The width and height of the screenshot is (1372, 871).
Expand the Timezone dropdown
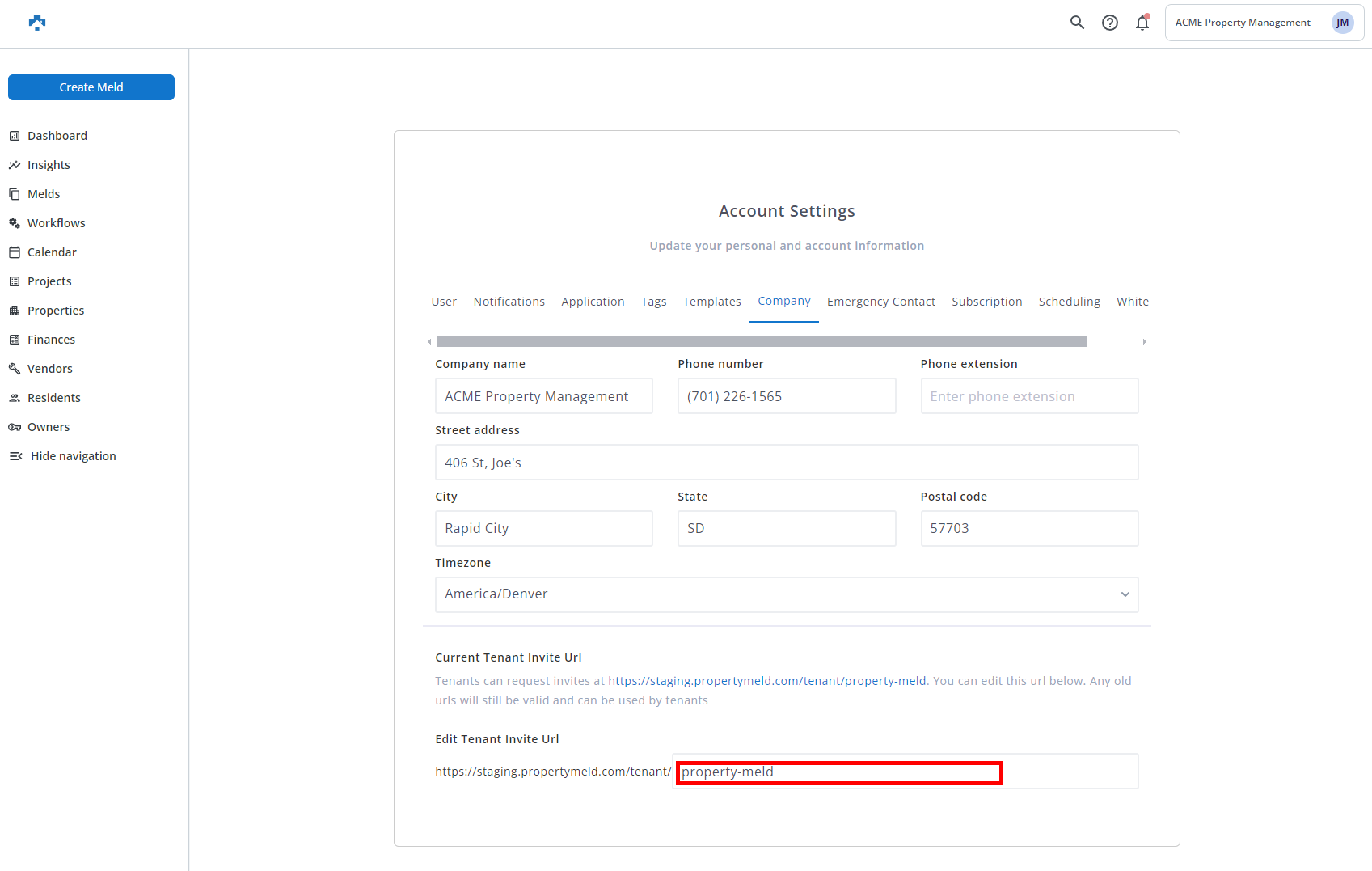[786, 594]
